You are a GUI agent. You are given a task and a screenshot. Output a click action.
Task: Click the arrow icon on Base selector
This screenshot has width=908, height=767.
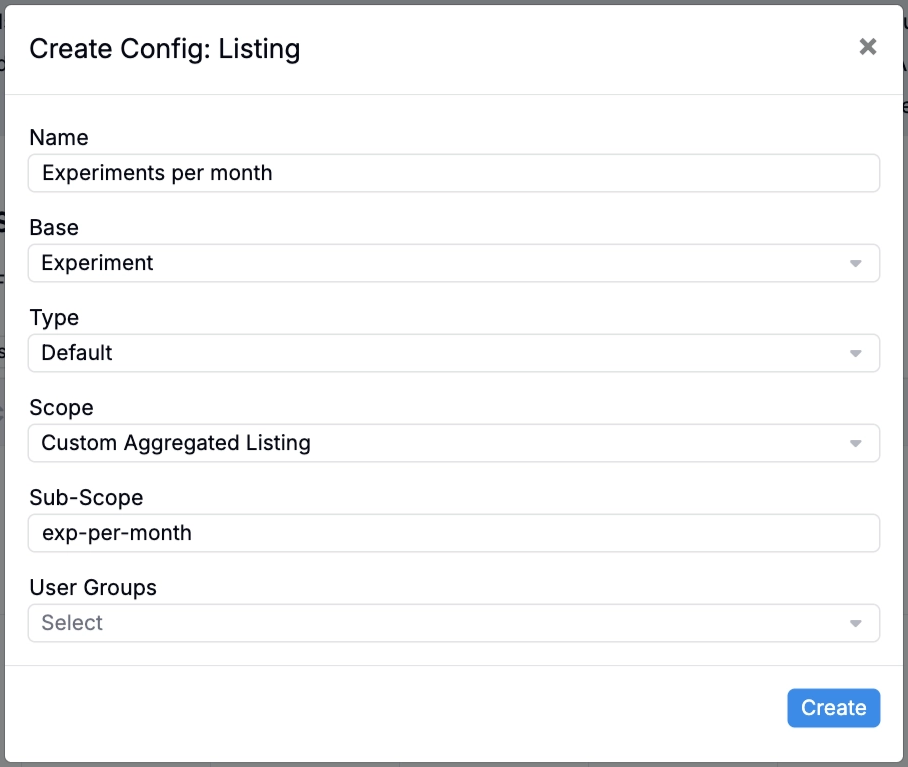[x=855, y=264]
